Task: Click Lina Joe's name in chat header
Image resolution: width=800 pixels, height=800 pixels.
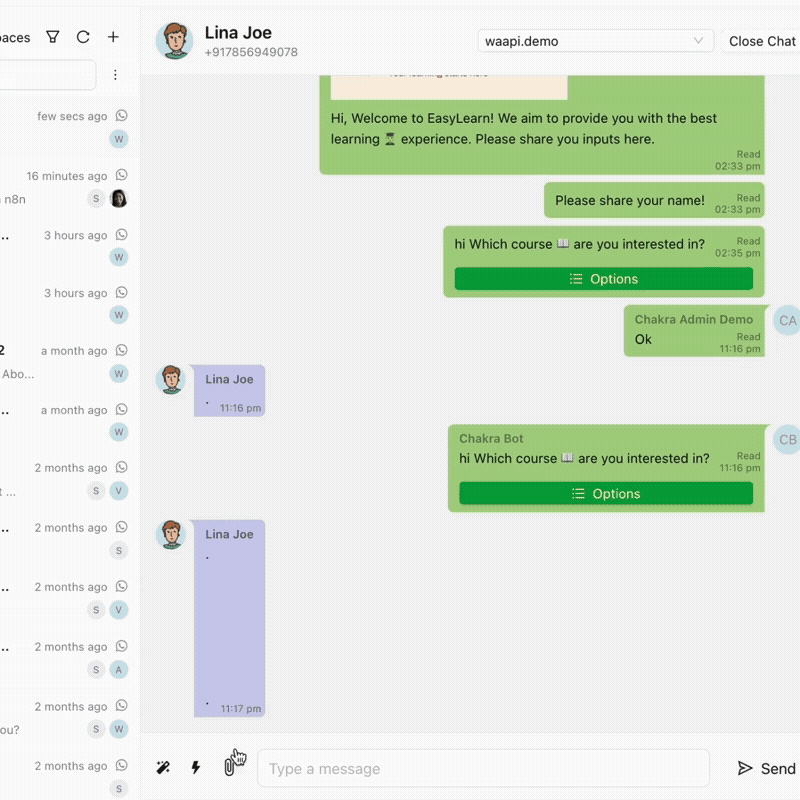Action: tap(238, 33)
